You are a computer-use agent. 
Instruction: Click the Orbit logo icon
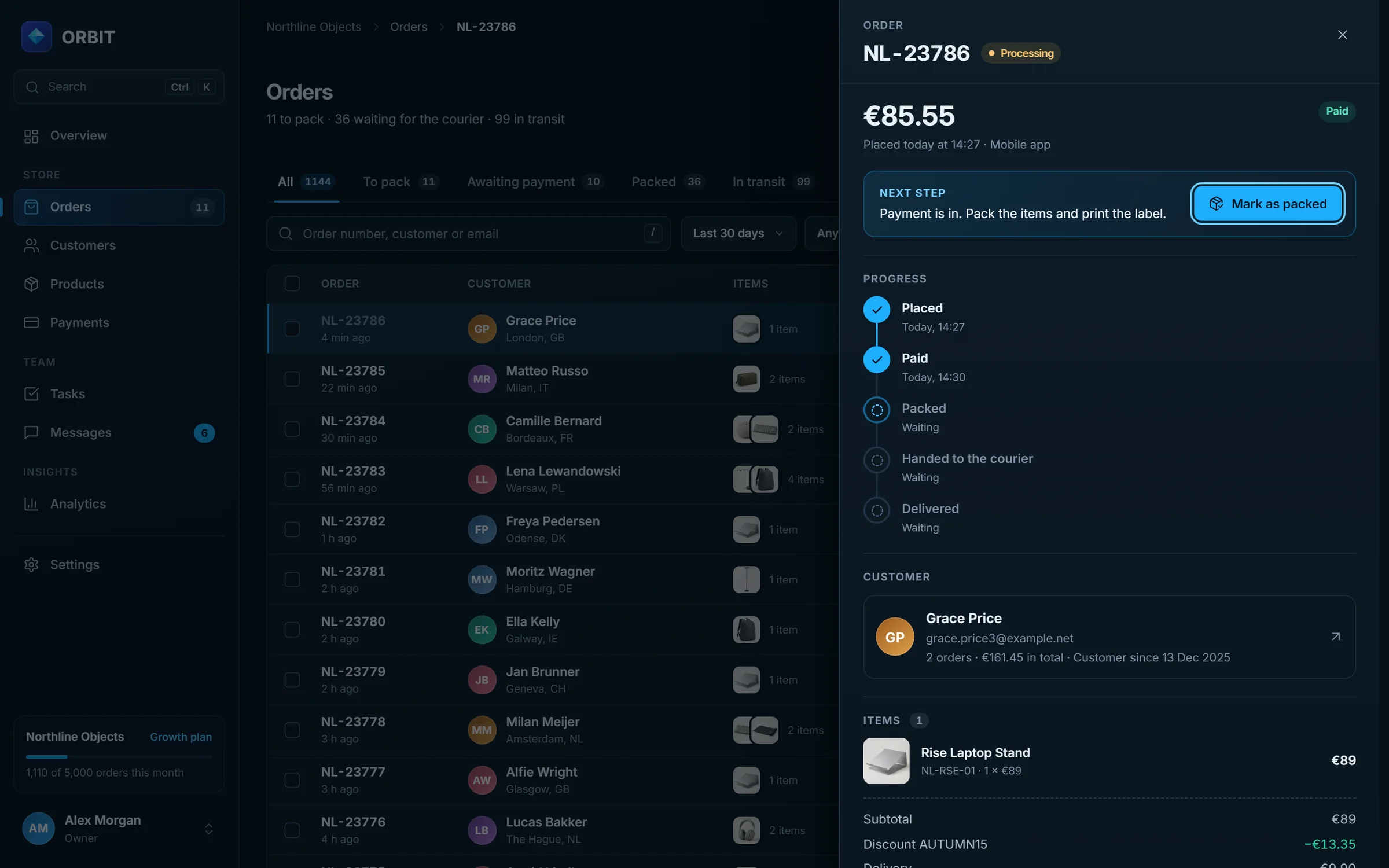(36, 36)
